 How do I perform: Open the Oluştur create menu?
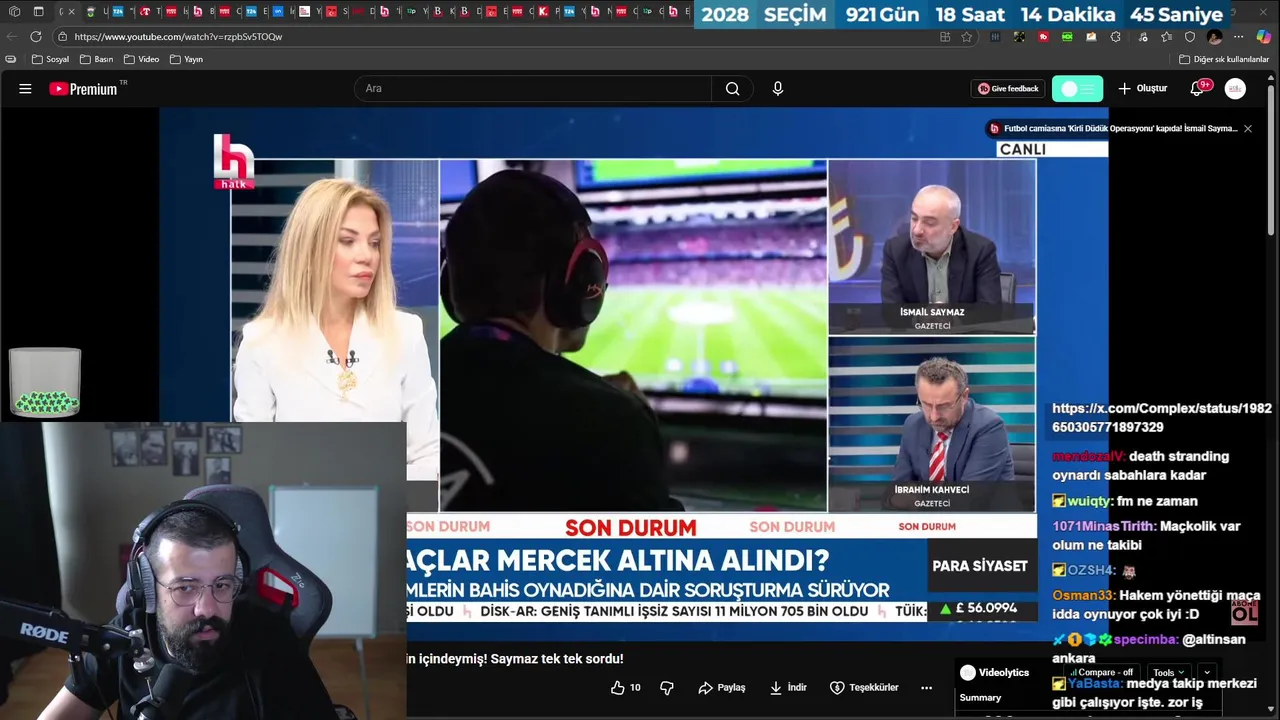[1143, 88]
